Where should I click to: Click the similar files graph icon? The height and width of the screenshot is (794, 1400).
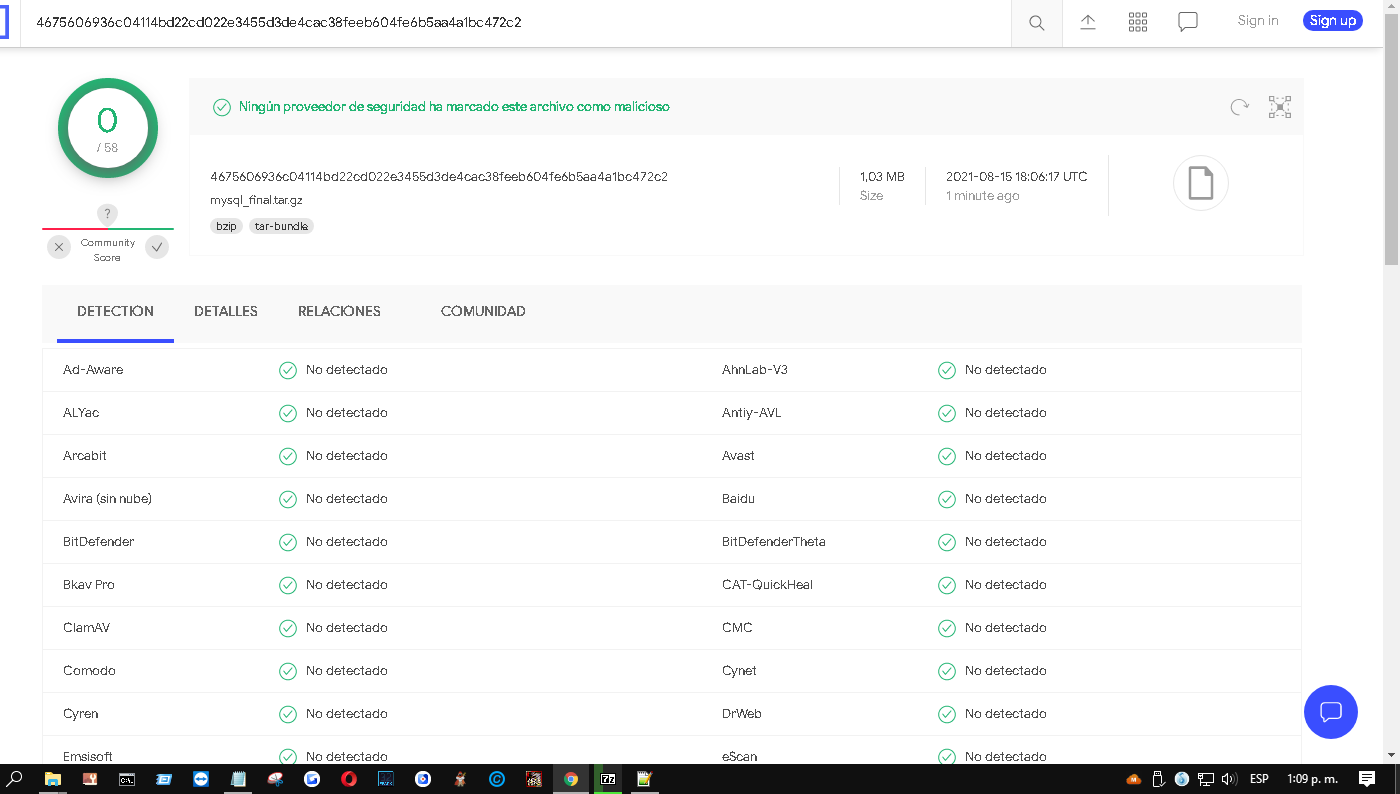pos(1280,107)
